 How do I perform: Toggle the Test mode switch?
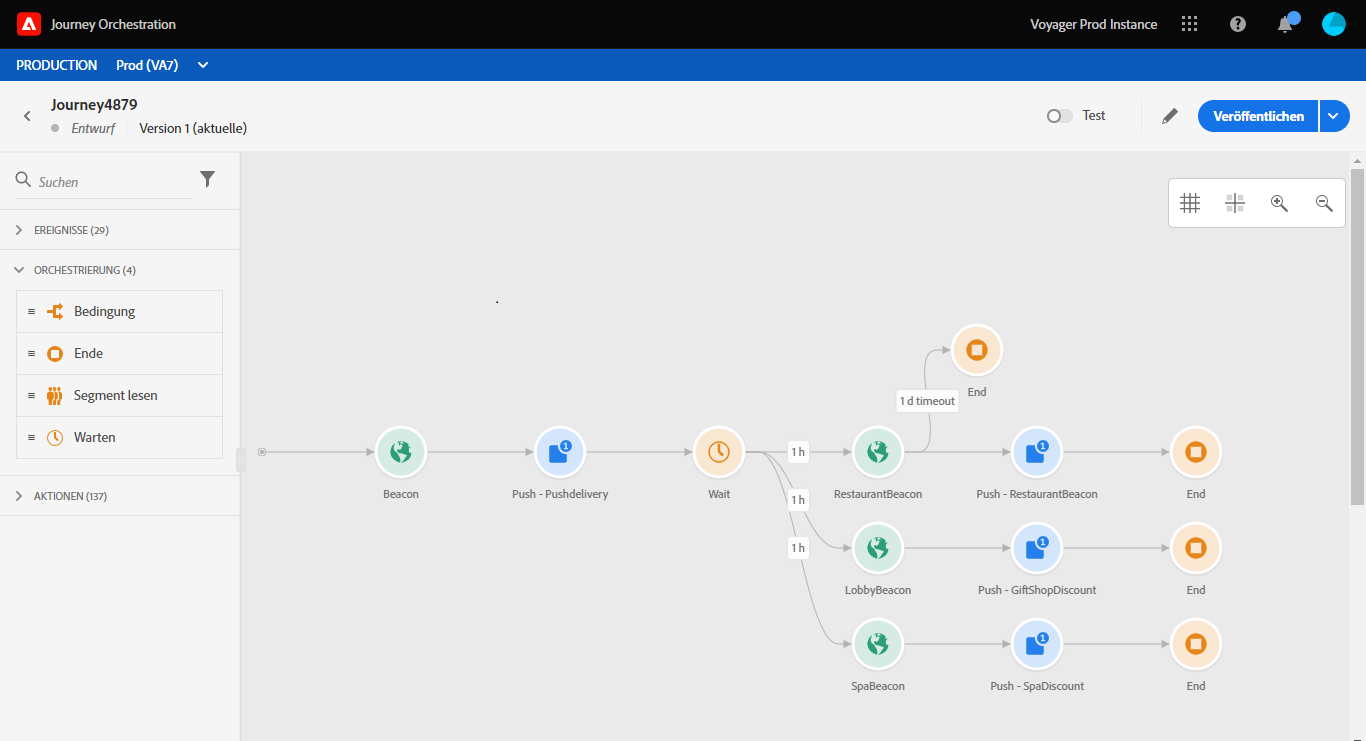point(1060,116)
